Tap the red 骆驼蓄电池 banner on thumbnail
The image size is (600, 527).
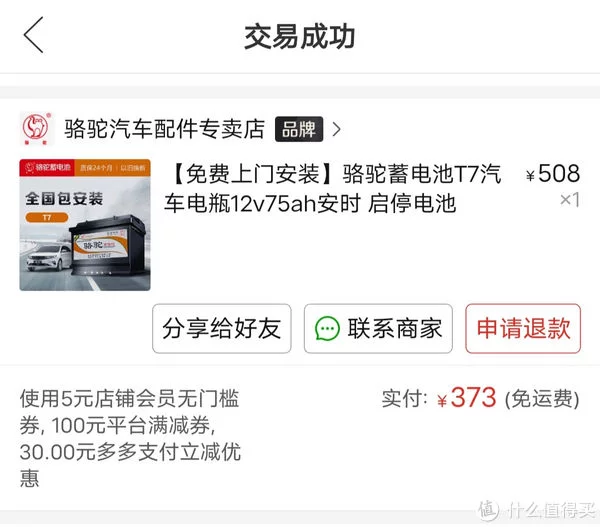(x=47, y=168)
